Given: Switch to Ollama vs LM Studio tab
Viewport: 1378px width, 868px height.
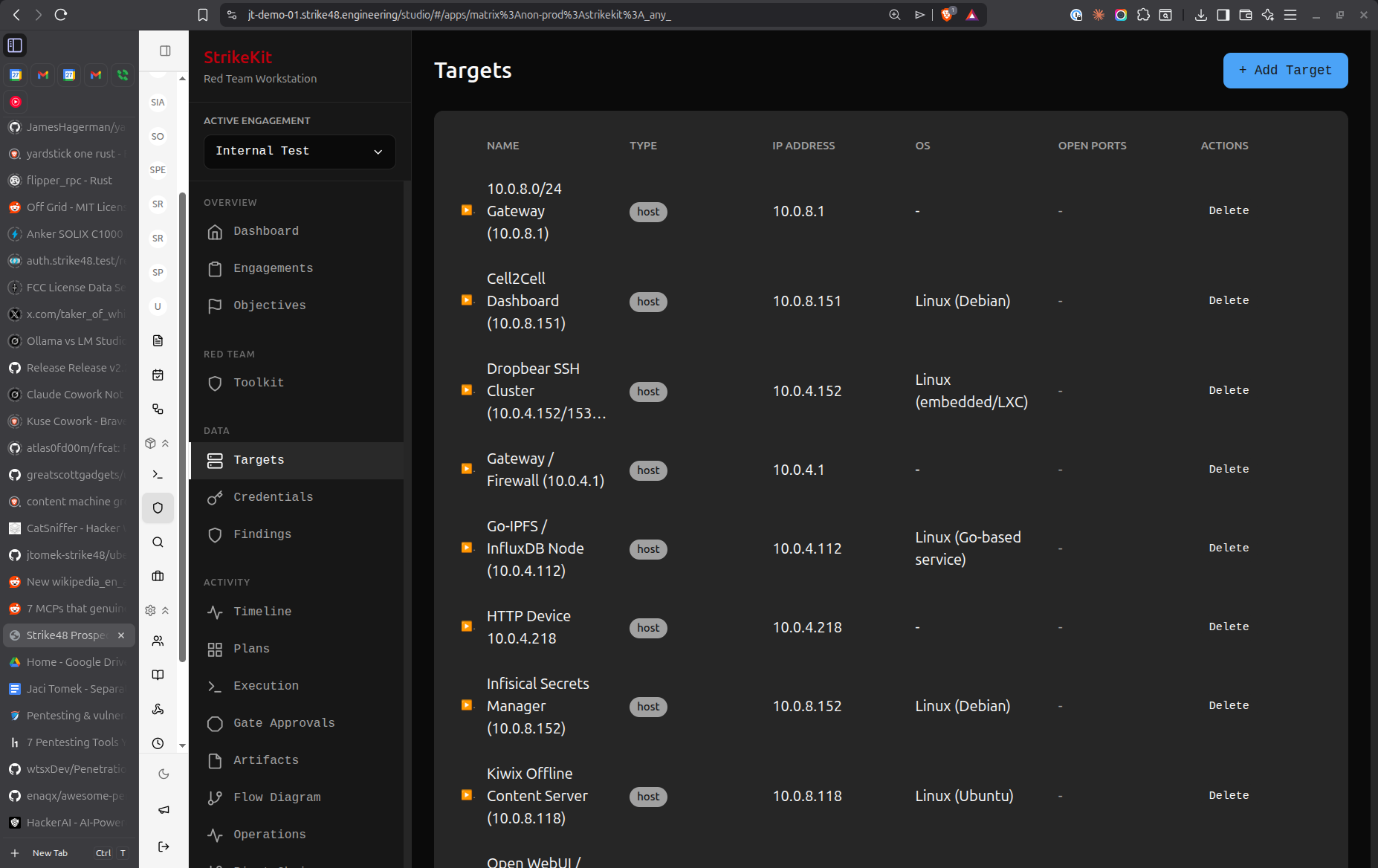Looking at the screenshot, I should tap(69, 341).
